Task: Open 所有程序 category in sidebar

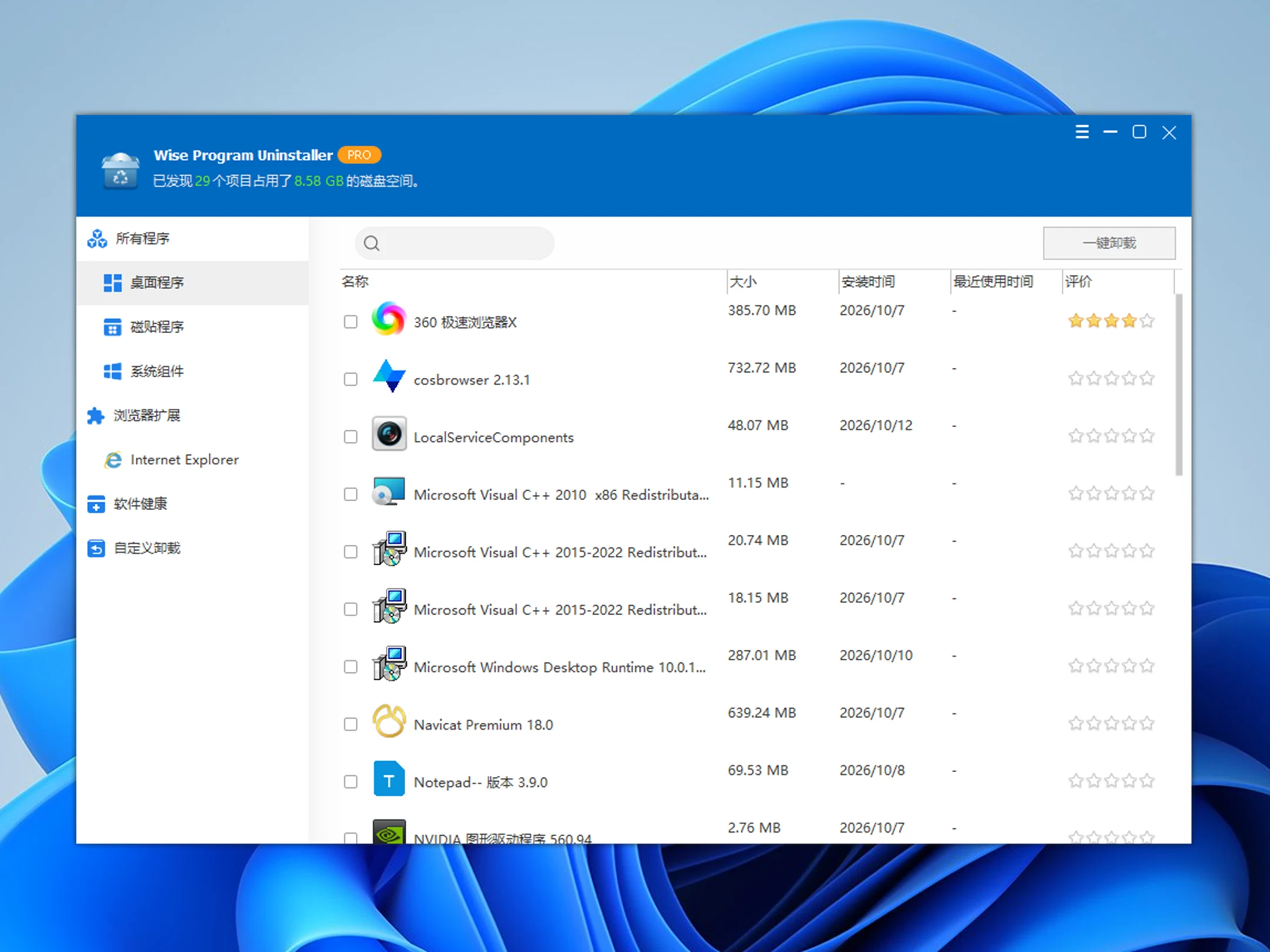Action: [192, 239]
